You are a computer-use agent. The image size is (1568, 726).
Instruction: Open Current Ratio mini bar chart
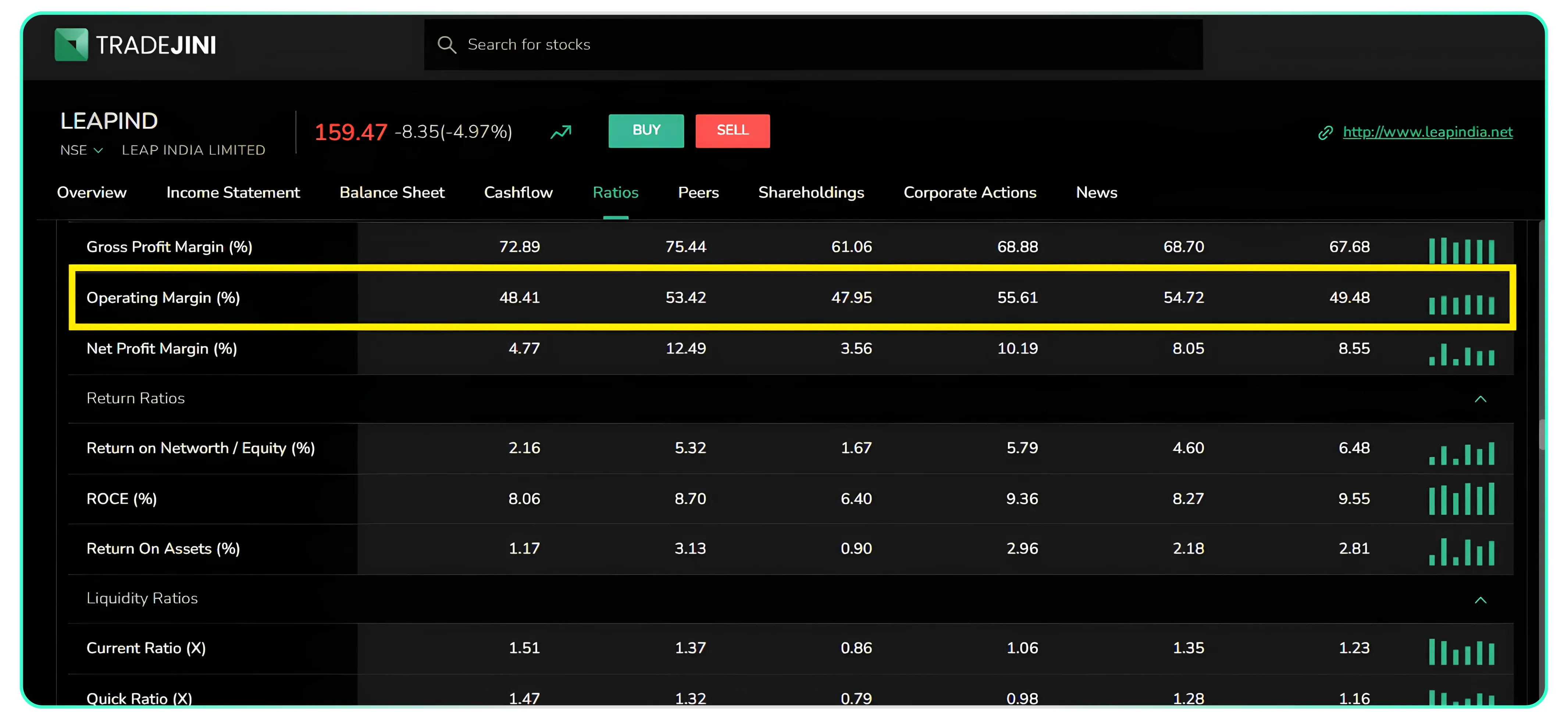(x=1461, y=652)
